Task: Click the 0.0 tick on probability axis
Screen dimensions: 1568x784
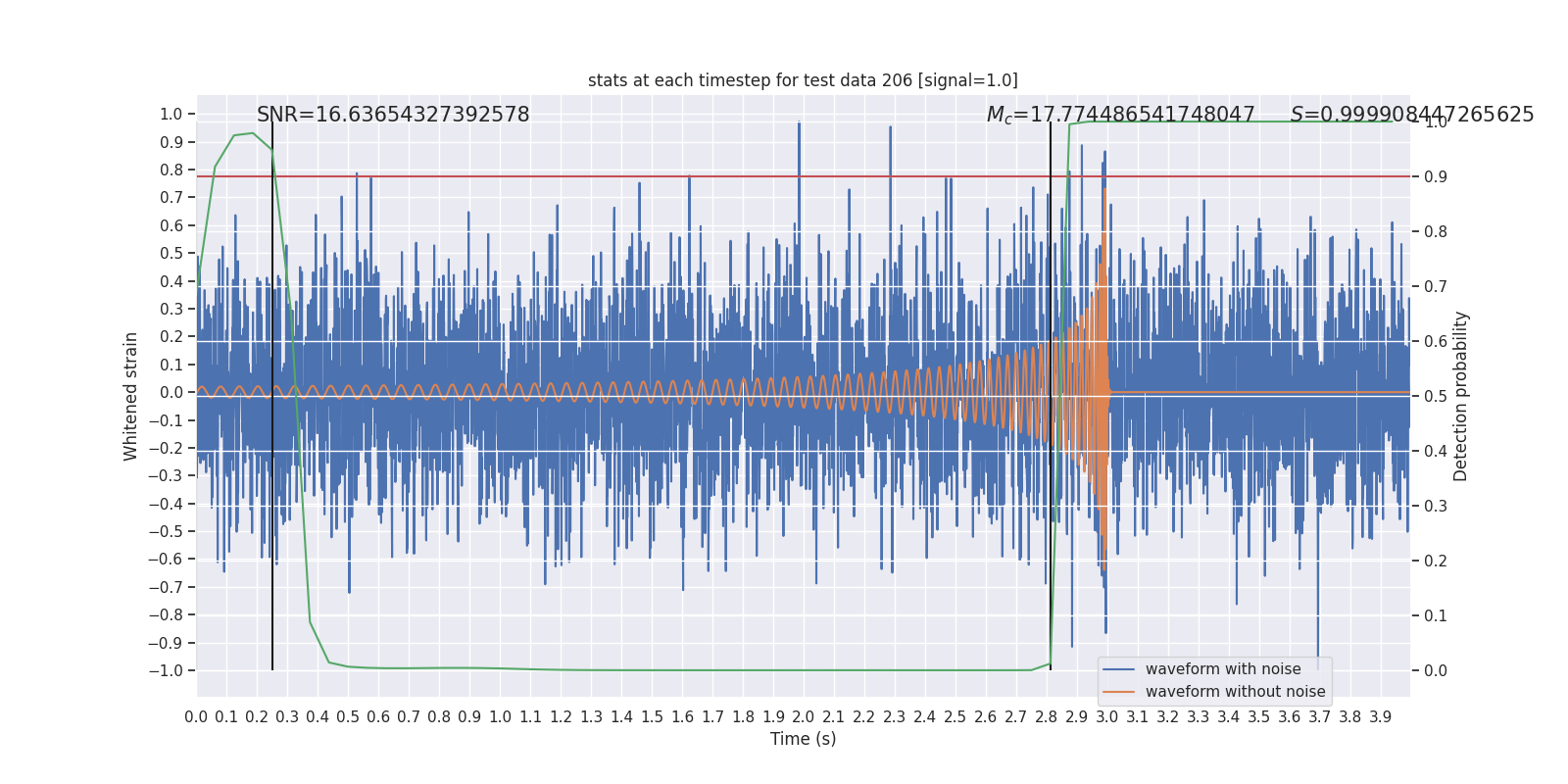Action: coord(1436,671)
